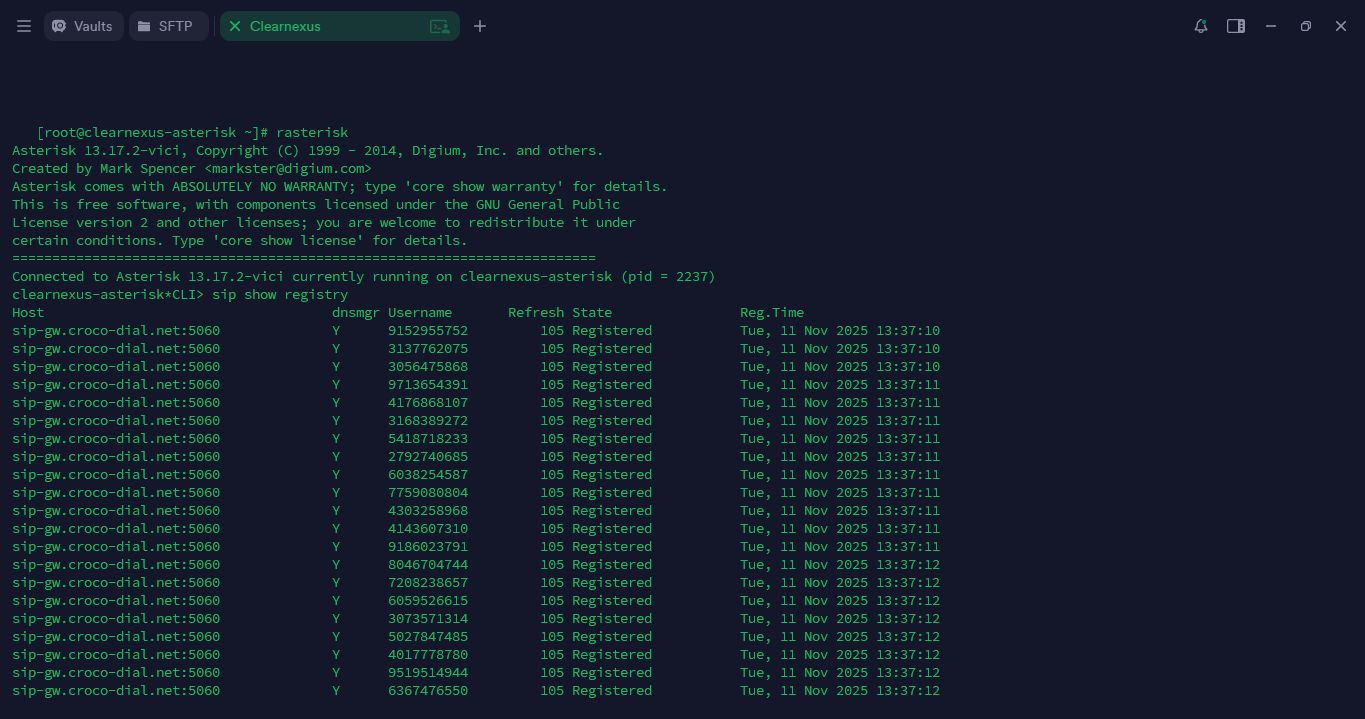Switch to the Vaults tab

(x=83, y=26)
